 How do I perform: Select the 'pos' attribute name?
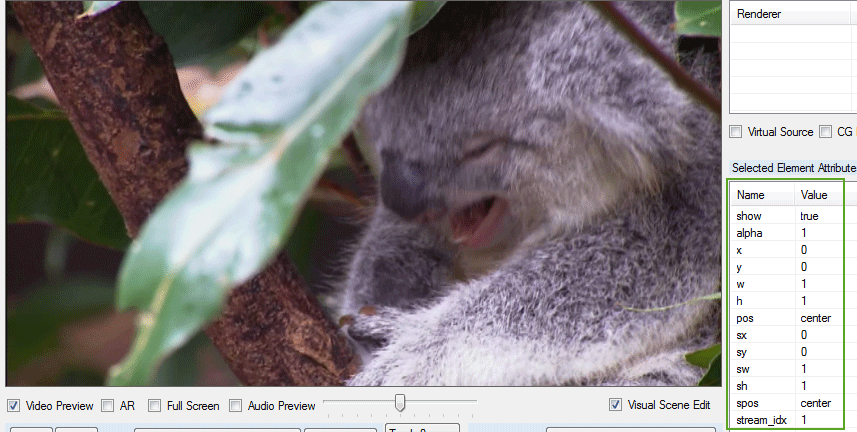click(x=745, y=318)
